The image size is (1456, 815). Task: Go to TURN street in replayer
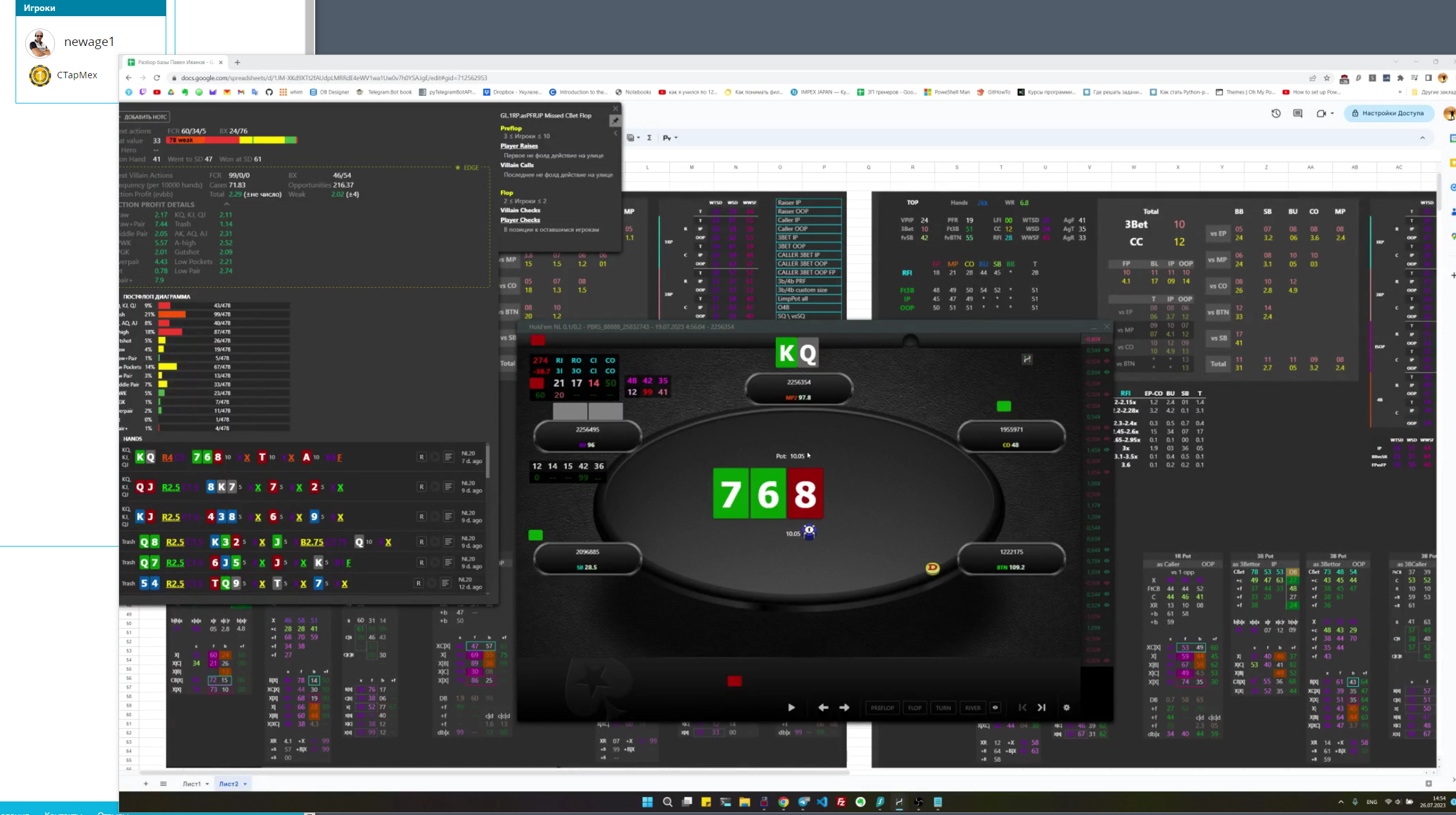(x=943, y=708)
